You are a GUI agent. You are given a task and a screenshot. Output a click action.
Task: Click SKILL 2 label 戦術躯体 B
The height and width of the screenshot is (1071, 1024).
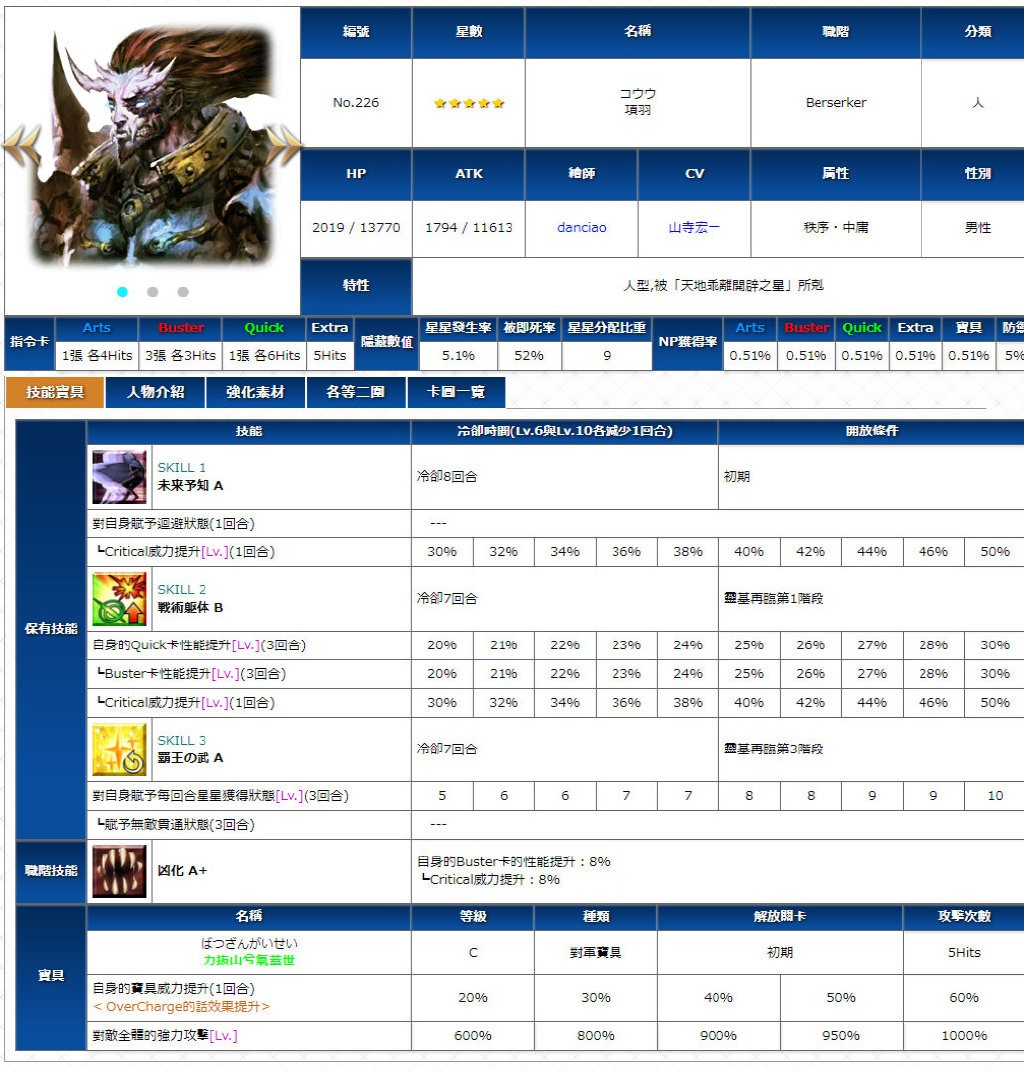click(190, 607)
